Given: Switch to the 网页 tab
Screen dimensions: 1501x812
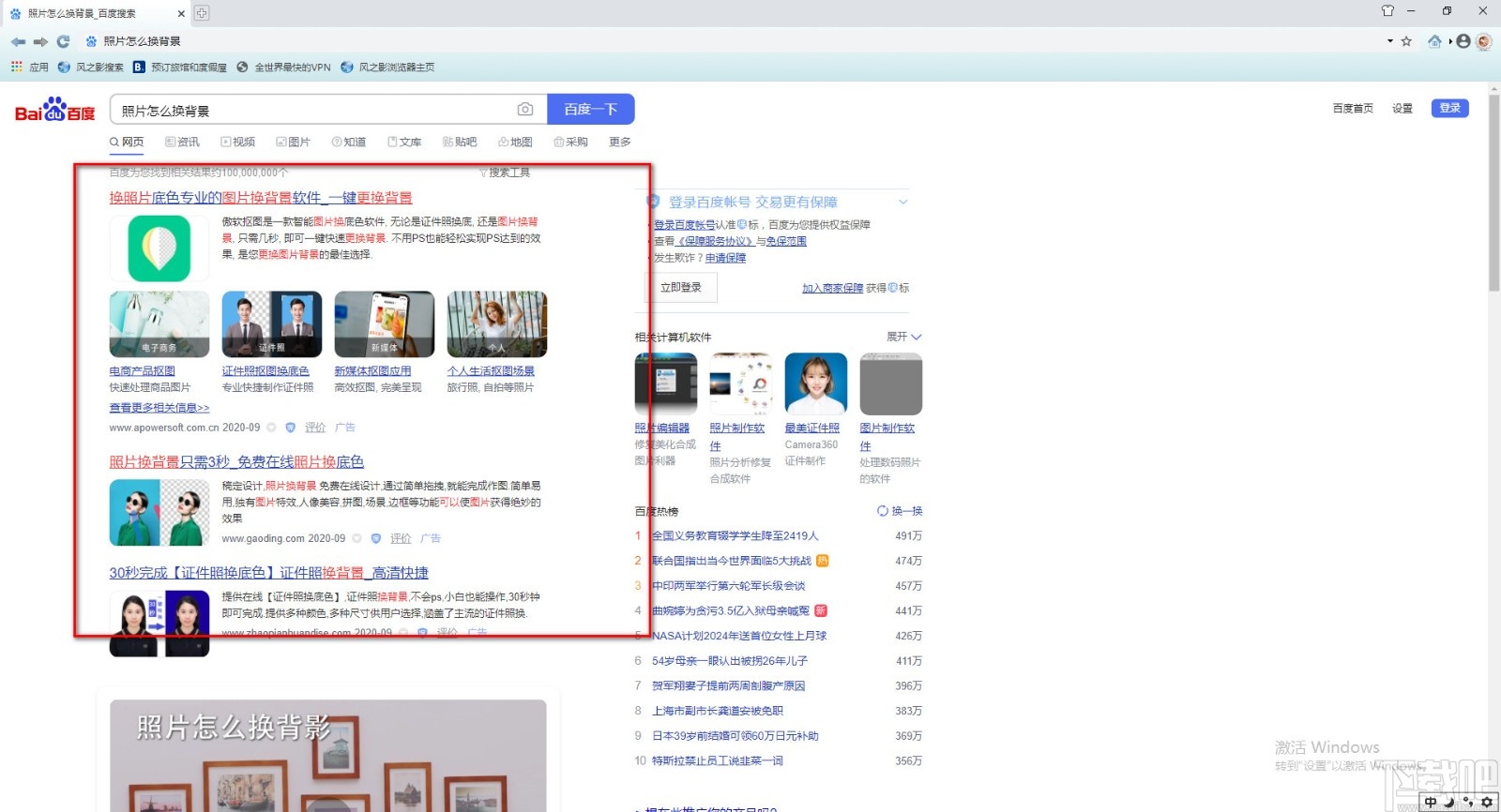Looking at the screenshot, I should (x=127, y=143).
